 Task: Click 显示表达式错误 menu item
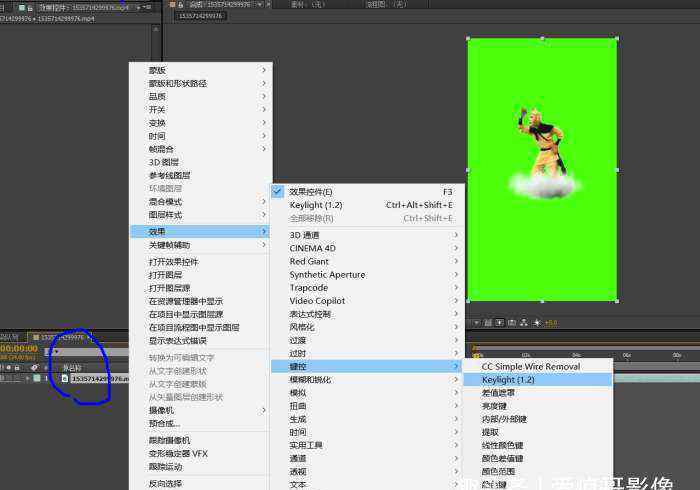pos(200,341)
